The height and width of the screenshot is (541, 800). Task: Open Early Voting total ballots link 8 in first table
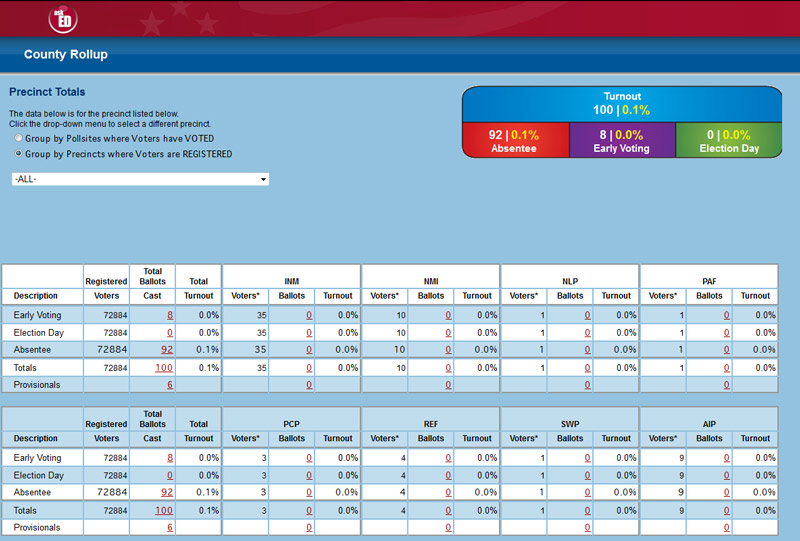click(x=170, y=315)
